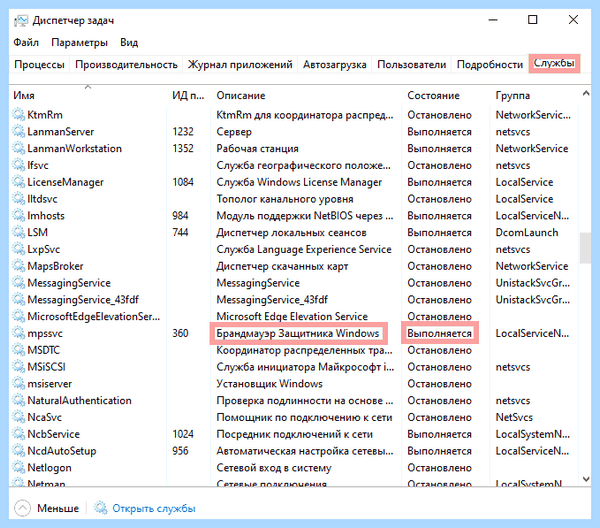Click the gear icon beside NcdAutoSetup

click(18, 451)
